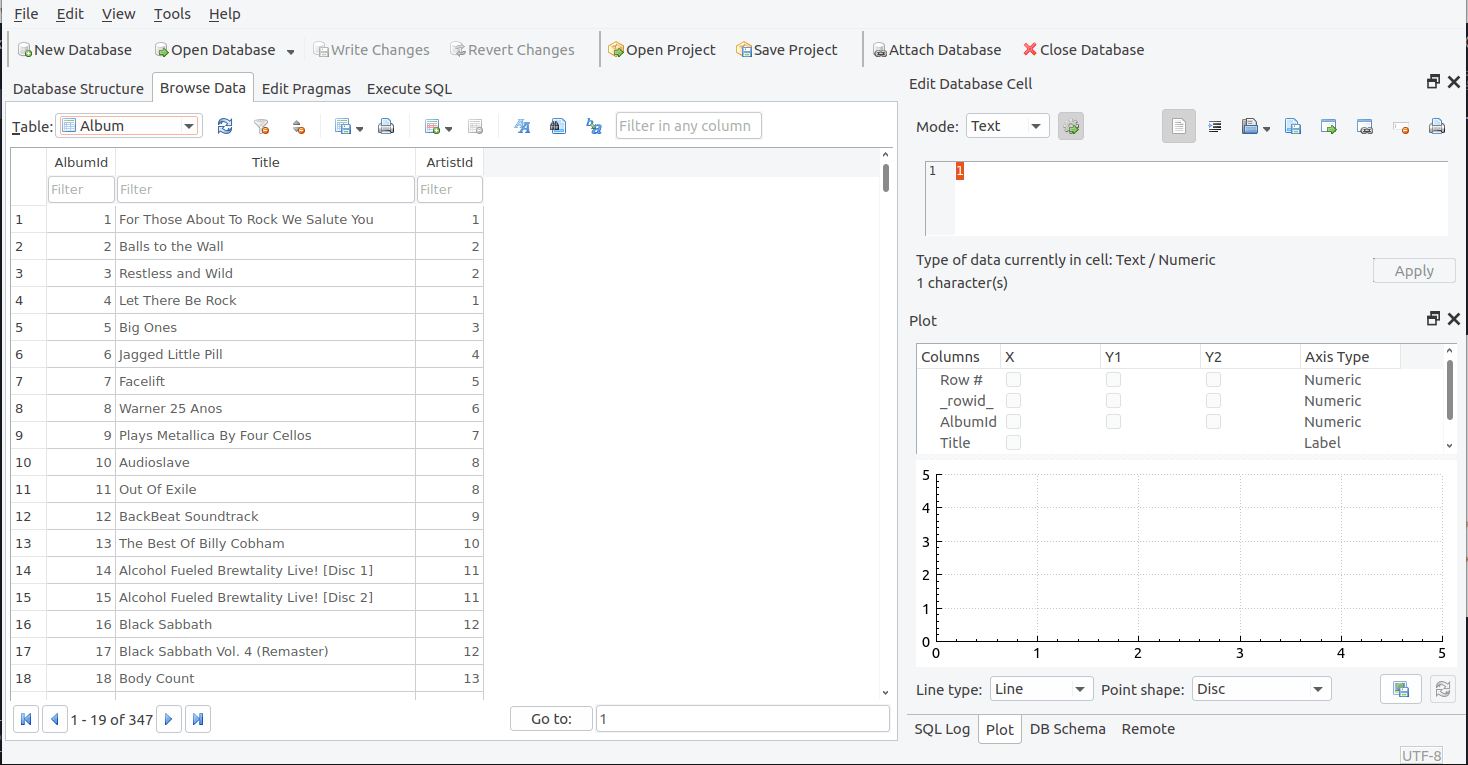Clear all filters with the funnel icon

pyautogui.click(x=262, y=126)
